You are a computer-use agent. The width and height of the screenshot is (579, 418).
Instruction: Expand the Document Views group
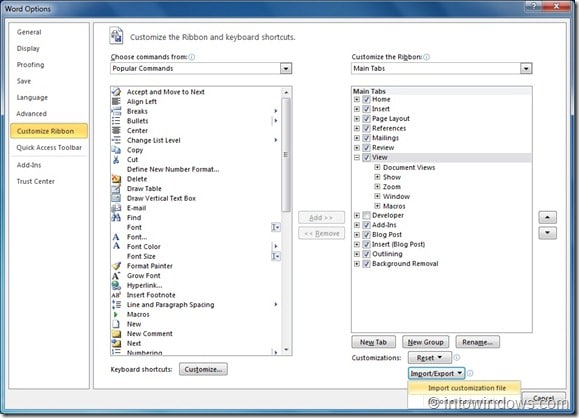377,167
